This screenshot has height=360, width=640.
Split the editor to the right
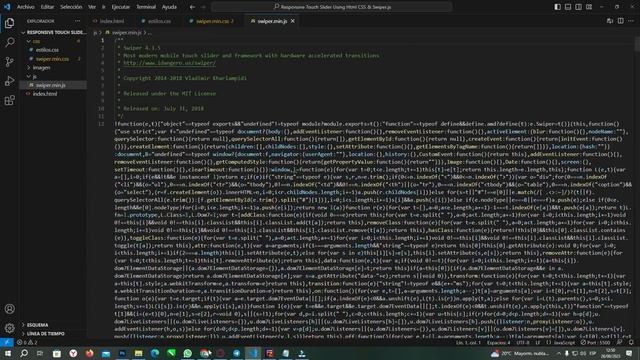point(620,21)
